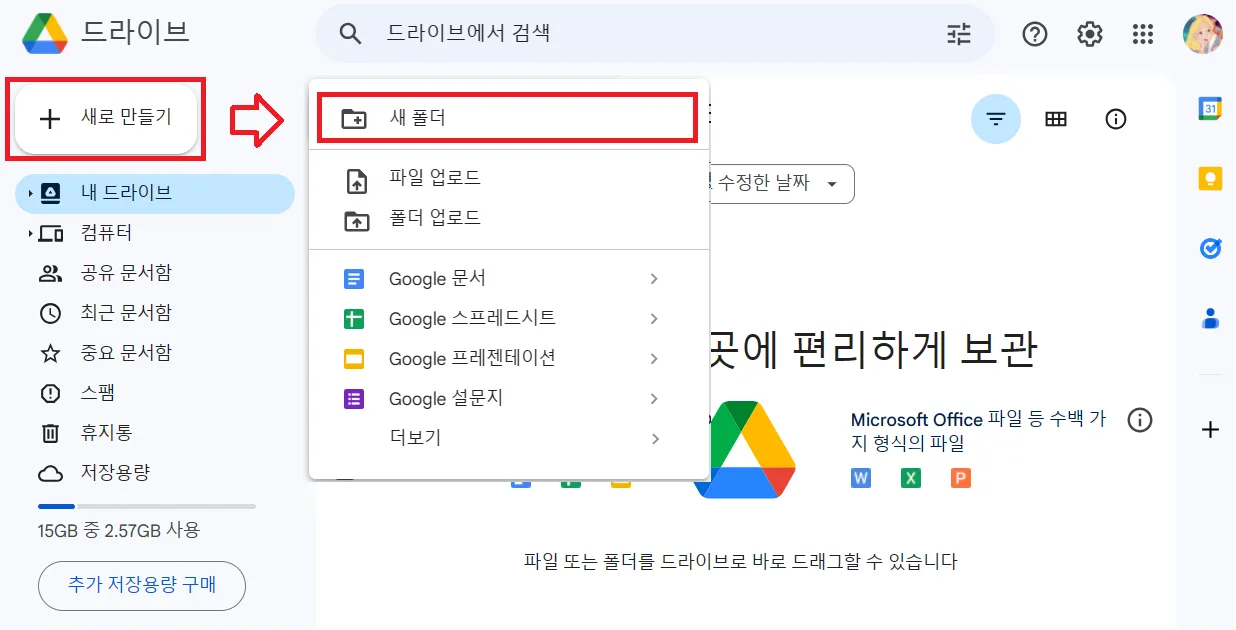Screen dimensions: 1236x630
Task: Expand the 컴퓨터 tree arrow
Action: pyautogui.click(x=30, y=233)
